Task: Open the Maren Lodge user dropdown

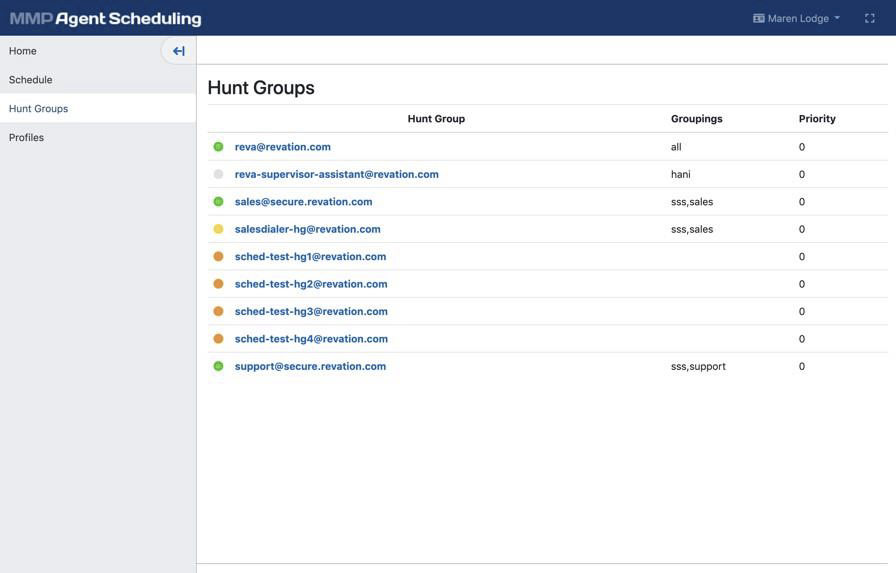Action: (x=796, y=18)
